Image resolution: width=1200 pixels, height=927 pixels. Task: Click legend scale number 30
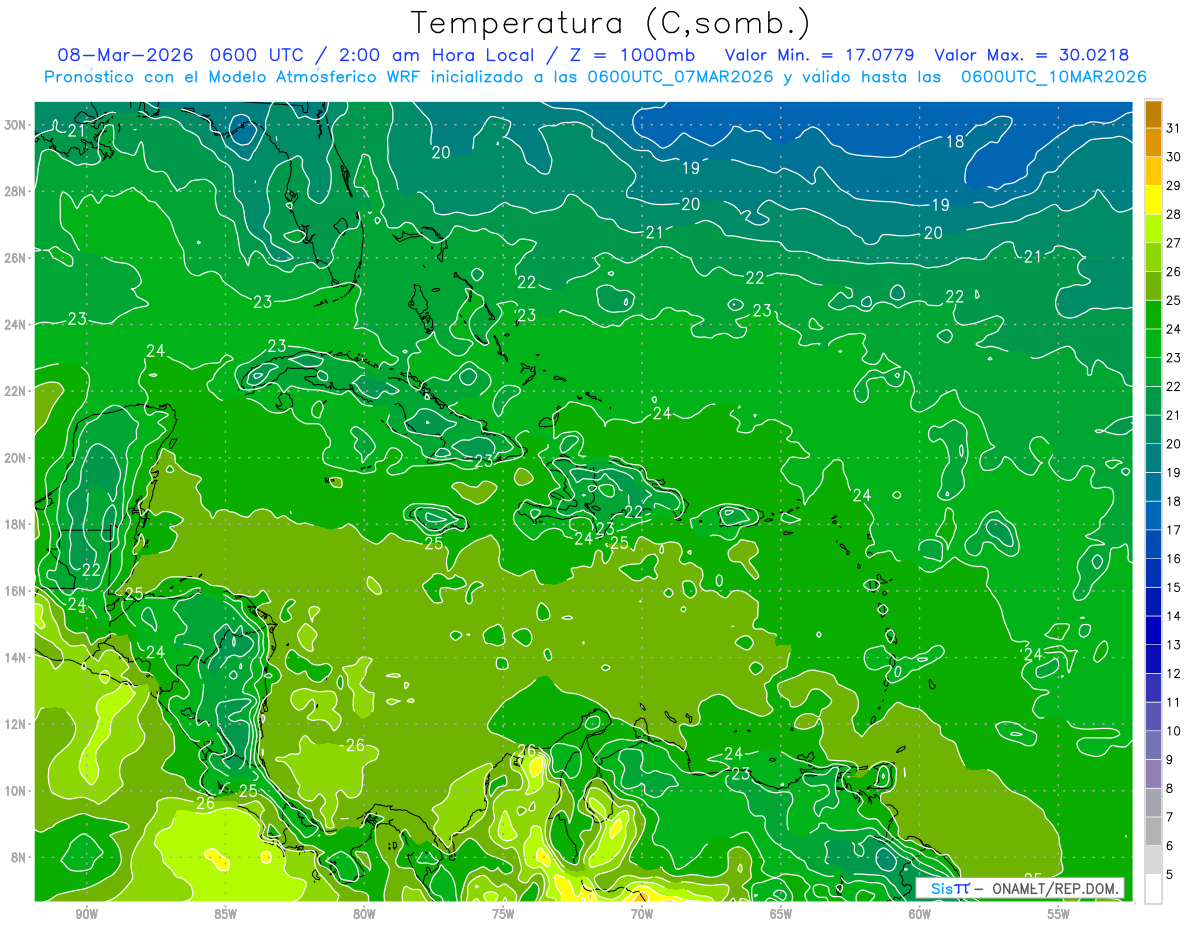click(x=1174, y=156)
